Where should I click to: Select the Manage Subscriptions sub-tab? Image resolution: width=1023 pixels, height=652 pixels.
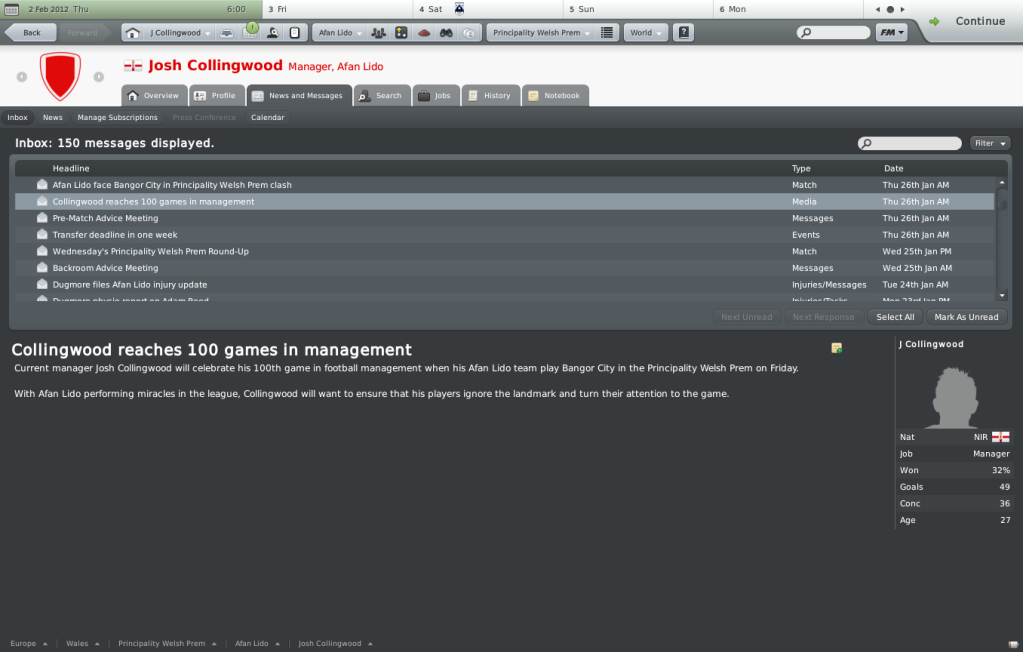(x=117, y=117)
